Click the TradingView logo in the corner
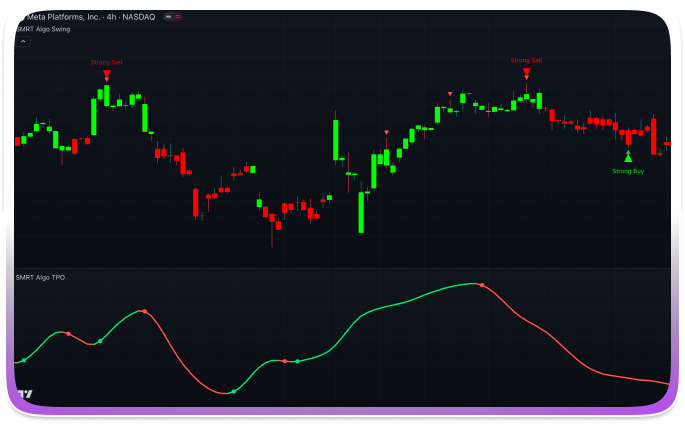The height and width of the screenshot is (425, 685). (25, 394)
